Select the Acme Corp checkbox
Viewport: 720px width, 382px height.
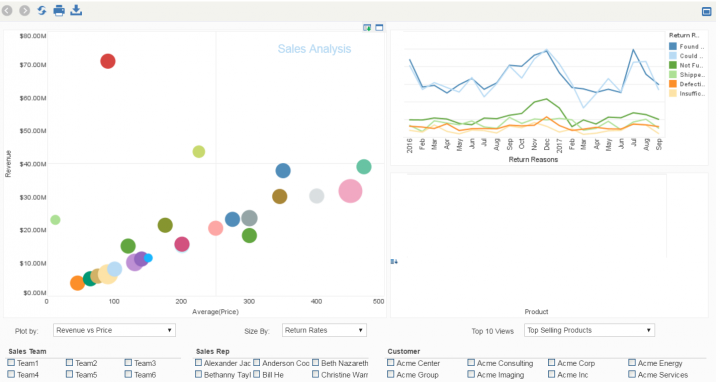(x=551, y=363)
